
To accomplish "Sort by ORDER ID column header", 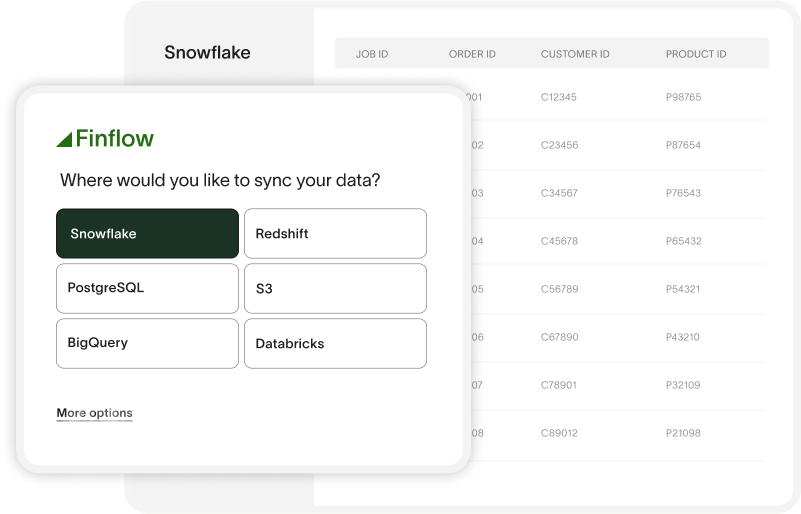I will tap(472, 54).
